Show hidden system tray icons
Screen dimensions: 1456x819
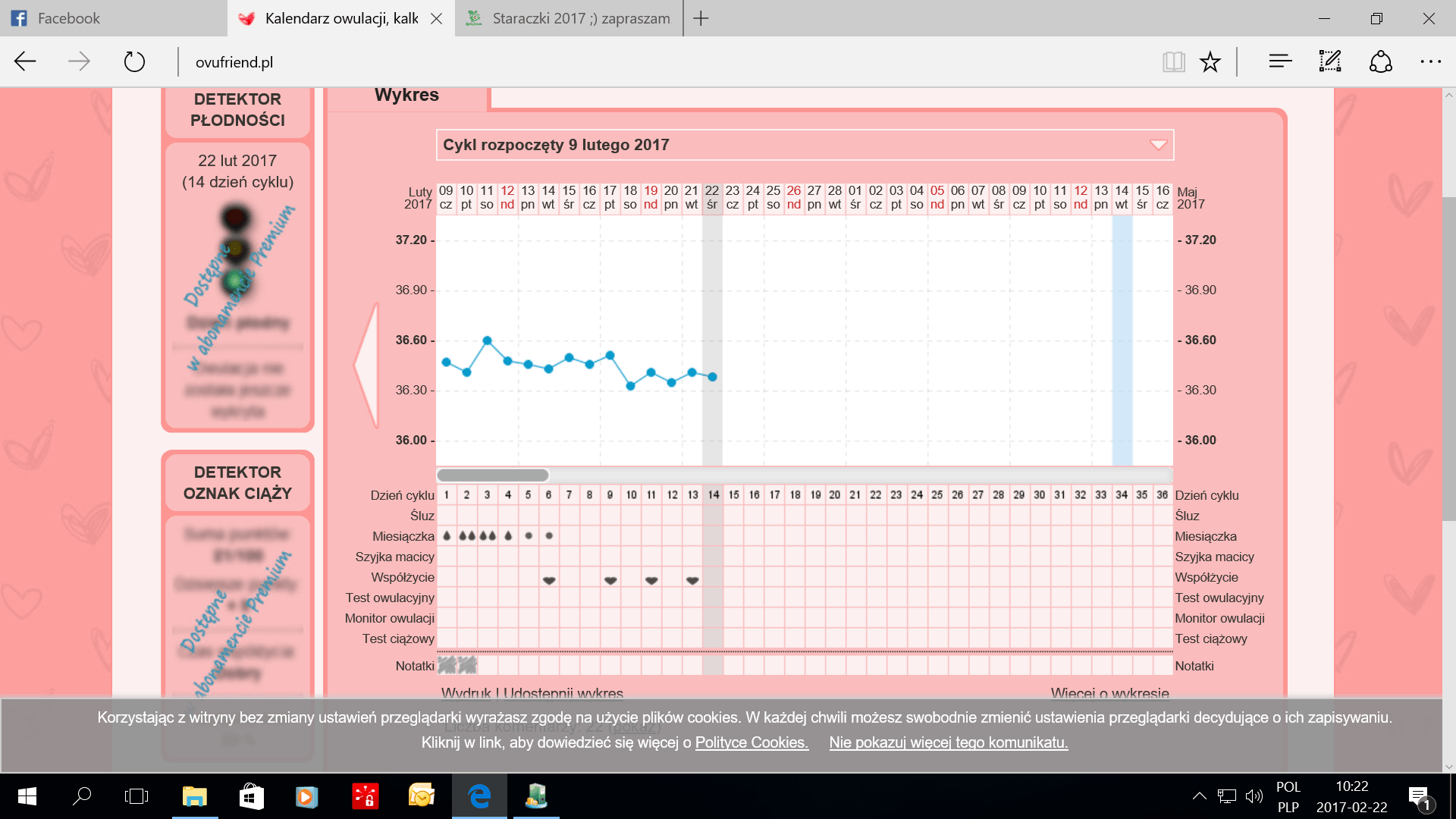click(x=1199, y=796)
